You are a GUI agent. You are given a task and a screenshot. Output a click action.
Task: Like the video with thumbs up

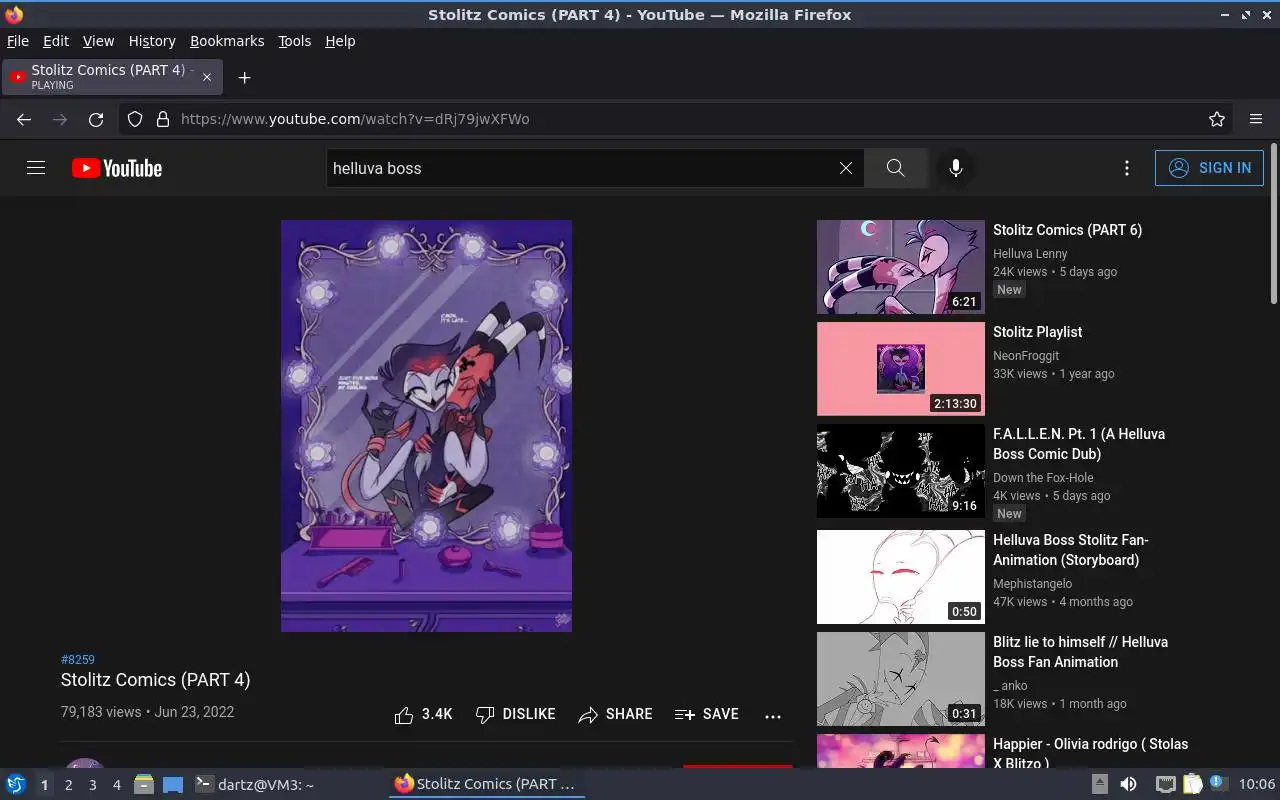[x=423, y=714]
